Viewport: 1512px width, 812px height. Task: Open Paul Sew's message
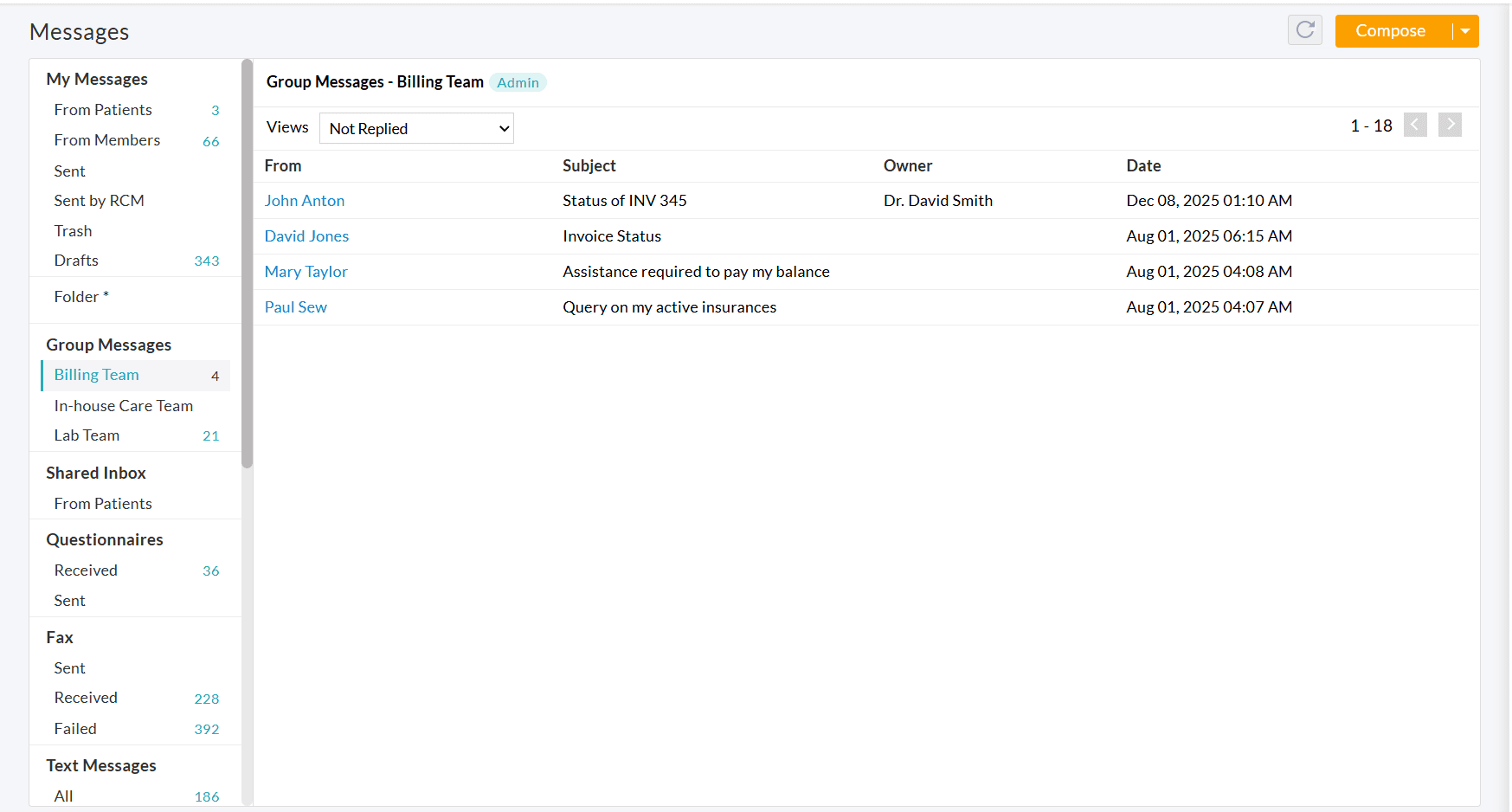(295, 307)
